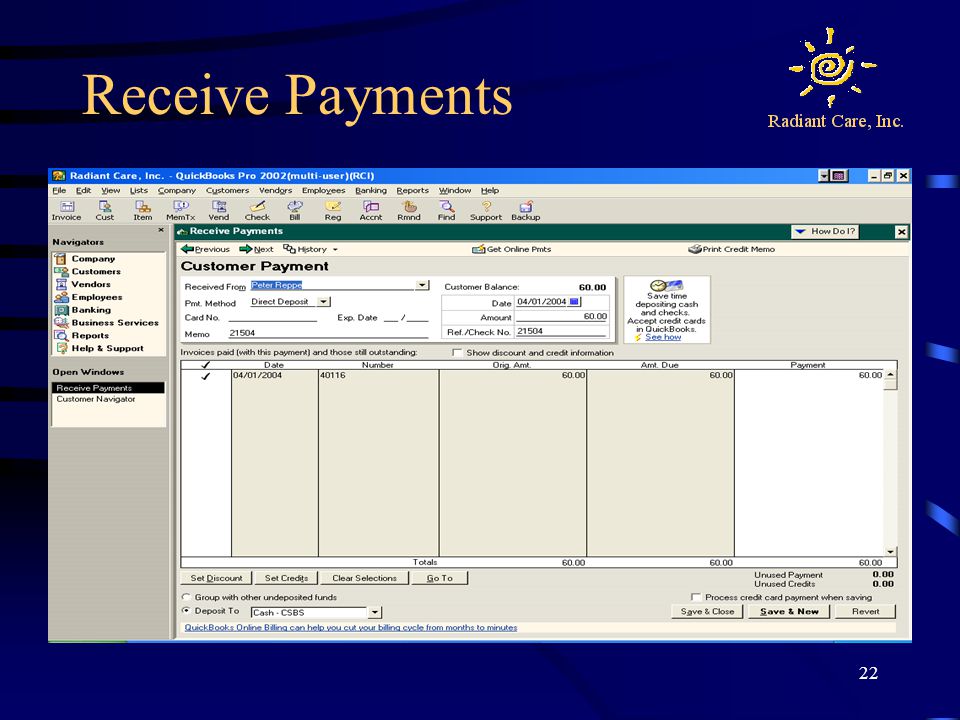Select the Deposit To radio button
Viewport: 960px width, 720px height.
click(x=186, y=611)
